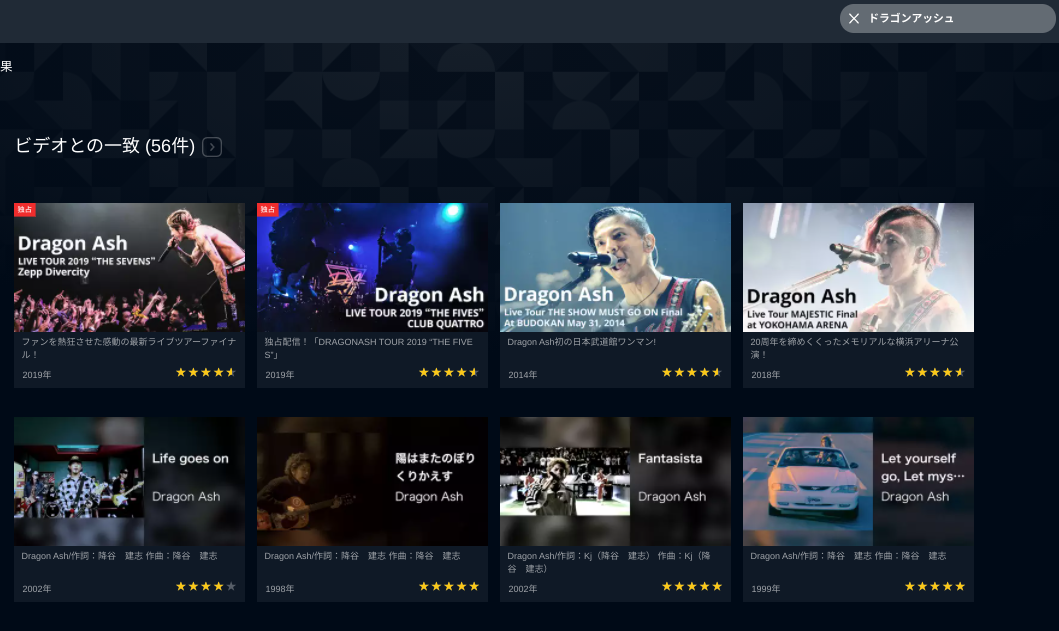1059x631 pixels.
Task: Click the star rating on the Fantasista card
Action: coord(692,586)
